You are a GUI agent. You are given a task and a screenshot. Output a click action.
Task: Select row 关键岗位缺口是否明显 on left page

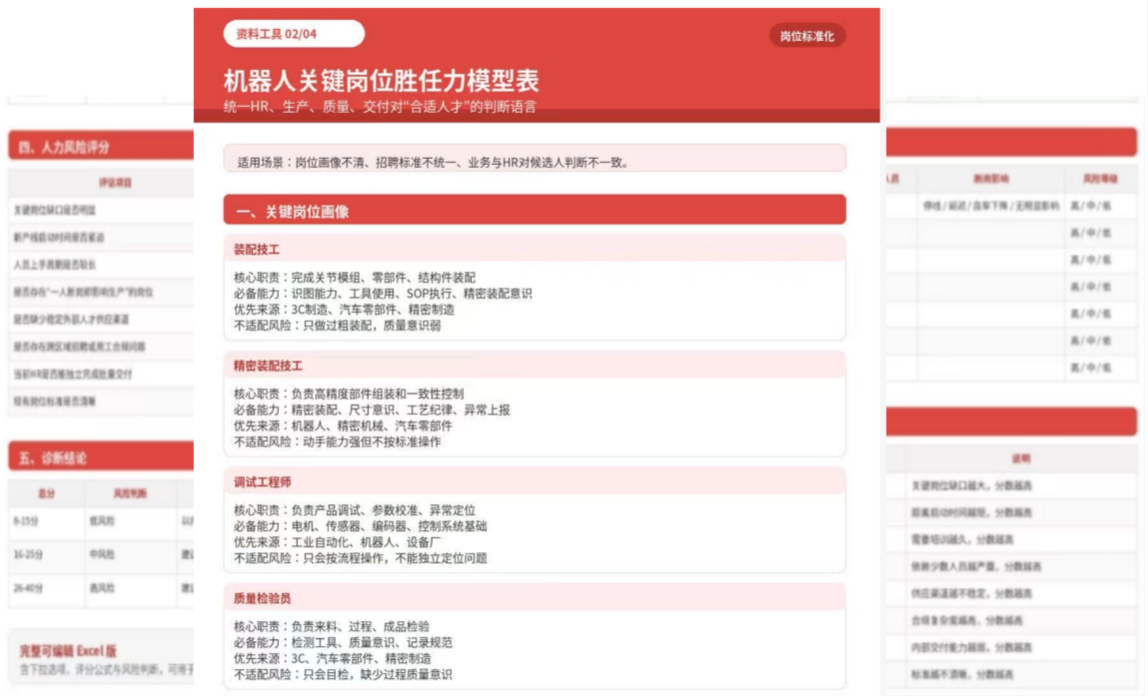[x=101, y=210]
